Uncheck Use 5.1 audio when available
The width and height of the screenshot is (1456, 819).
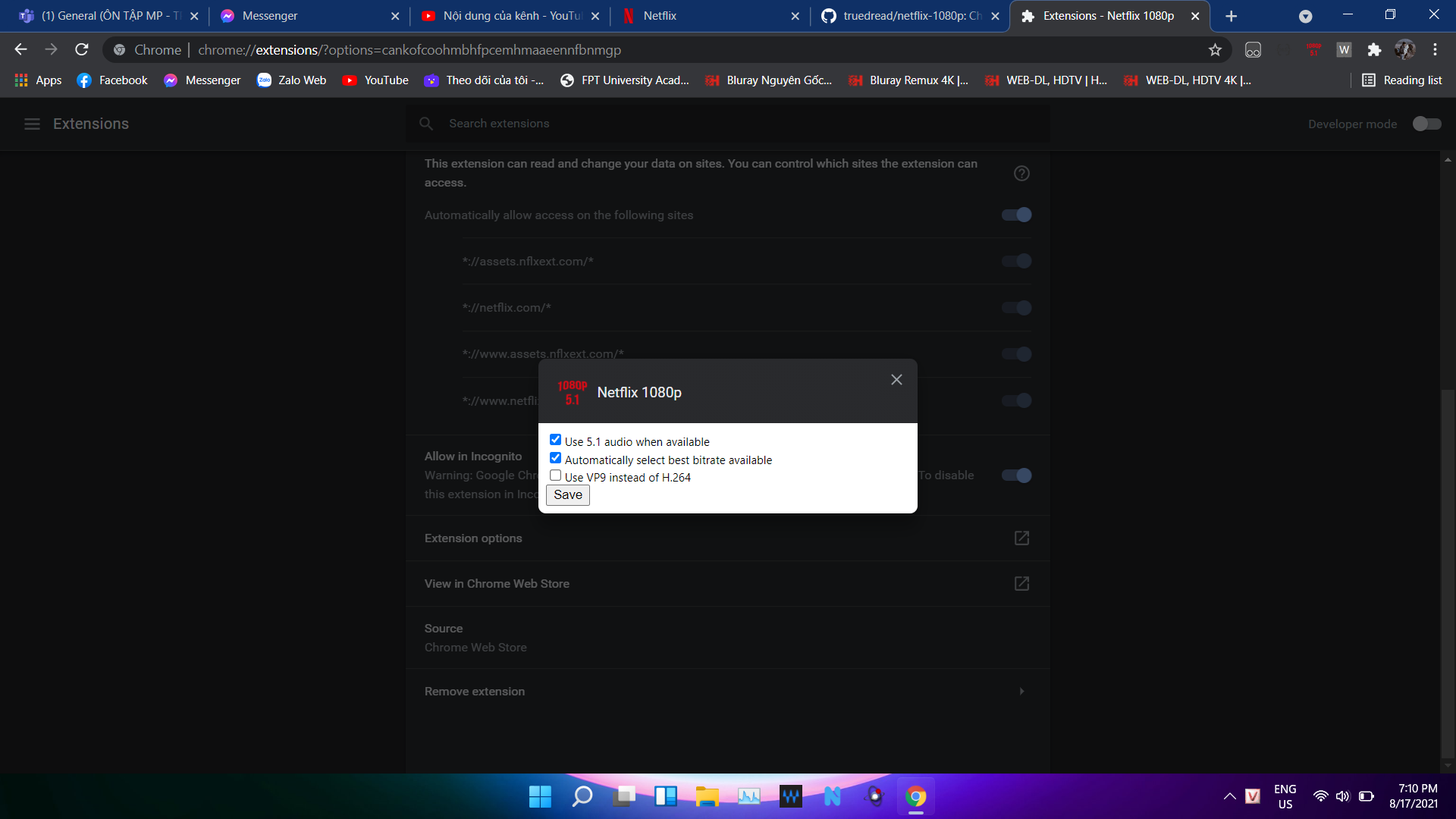[x=556, y=441]
